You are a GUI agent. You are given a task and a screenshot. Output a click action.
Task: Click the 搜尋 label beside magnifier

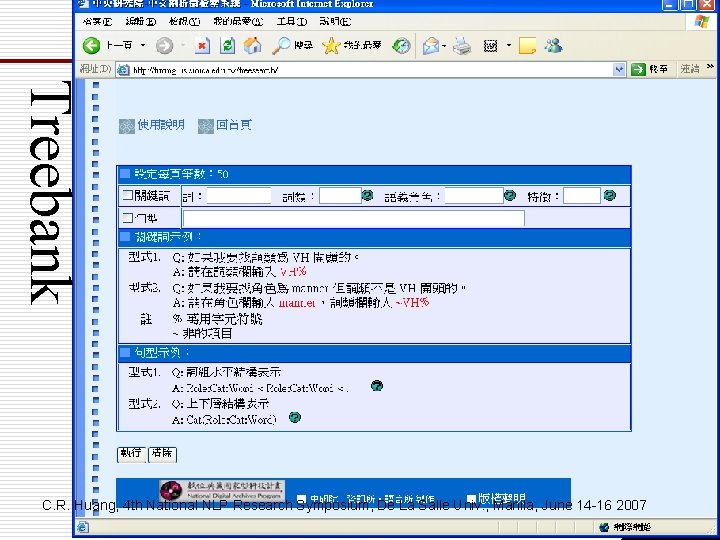coord(304,45)
